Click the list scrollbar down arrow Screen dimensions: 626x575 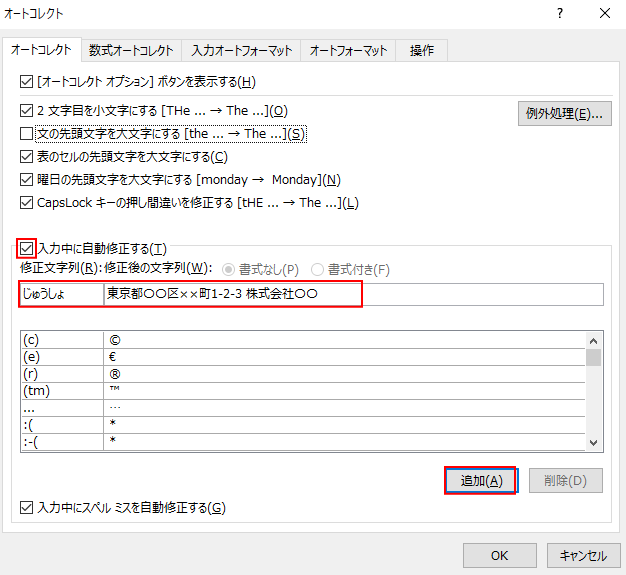[x=594, y=442]
